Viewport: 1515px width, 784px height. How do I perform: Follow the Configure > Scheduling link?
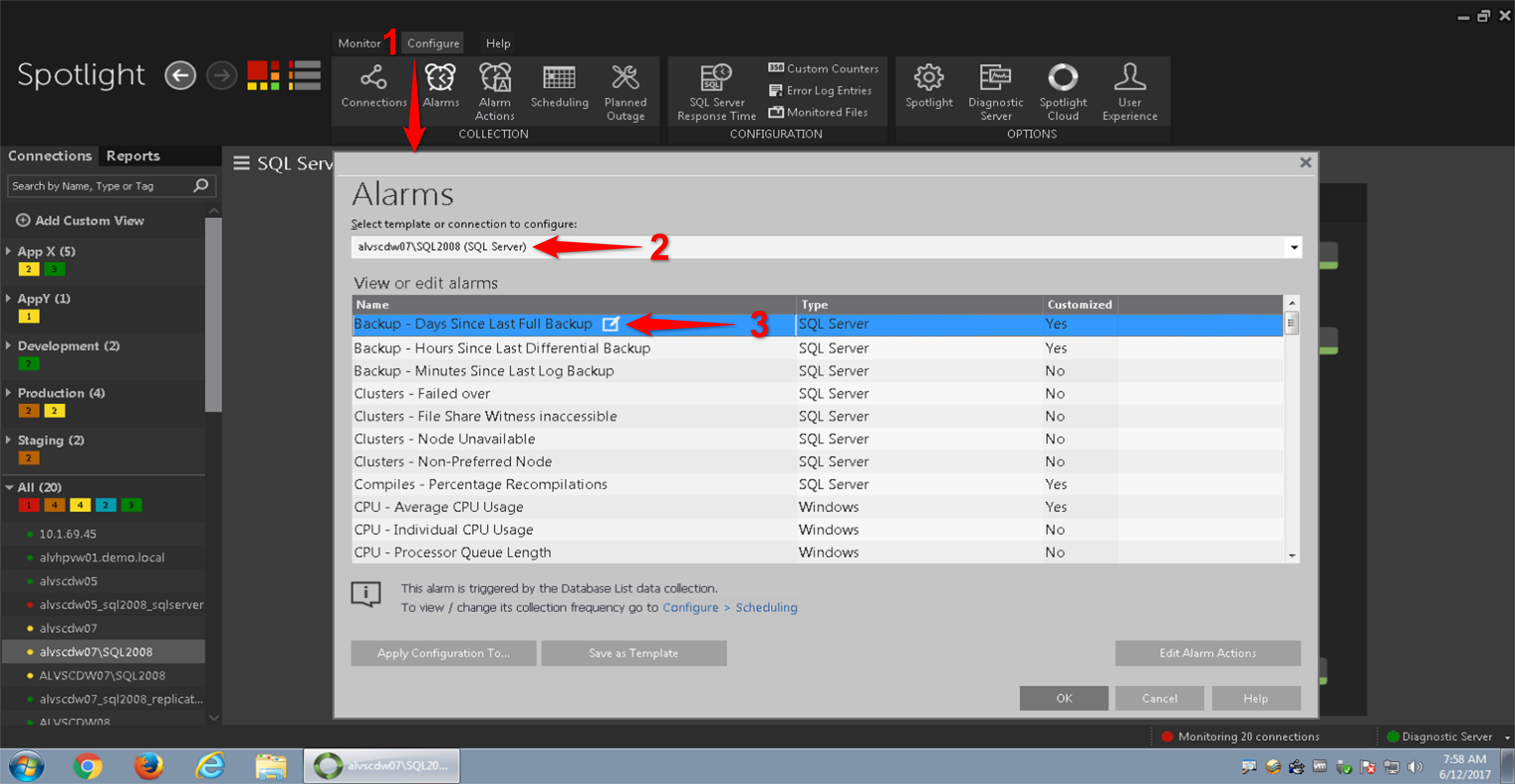click(x=729, y=607)
